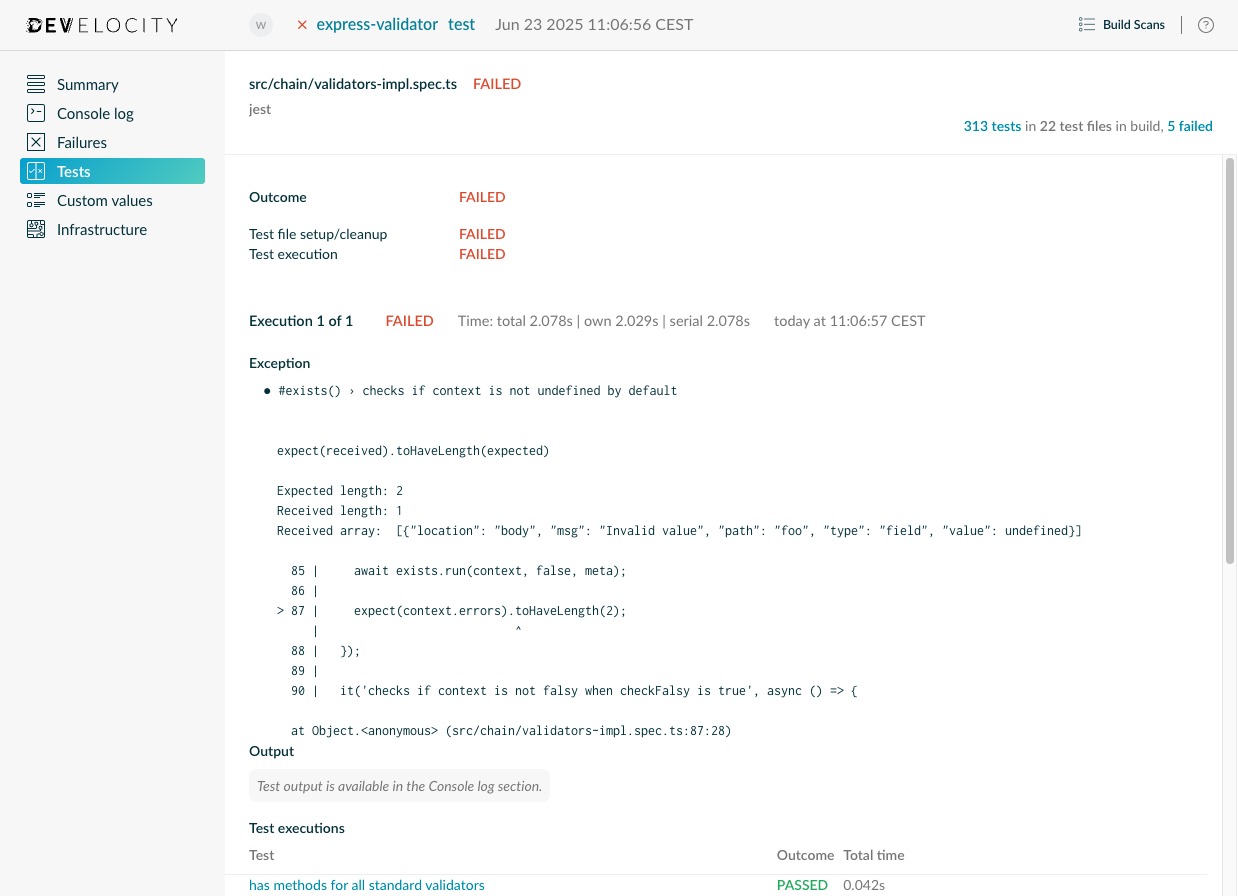Click the "test" task link in the header

coord(461,24)
